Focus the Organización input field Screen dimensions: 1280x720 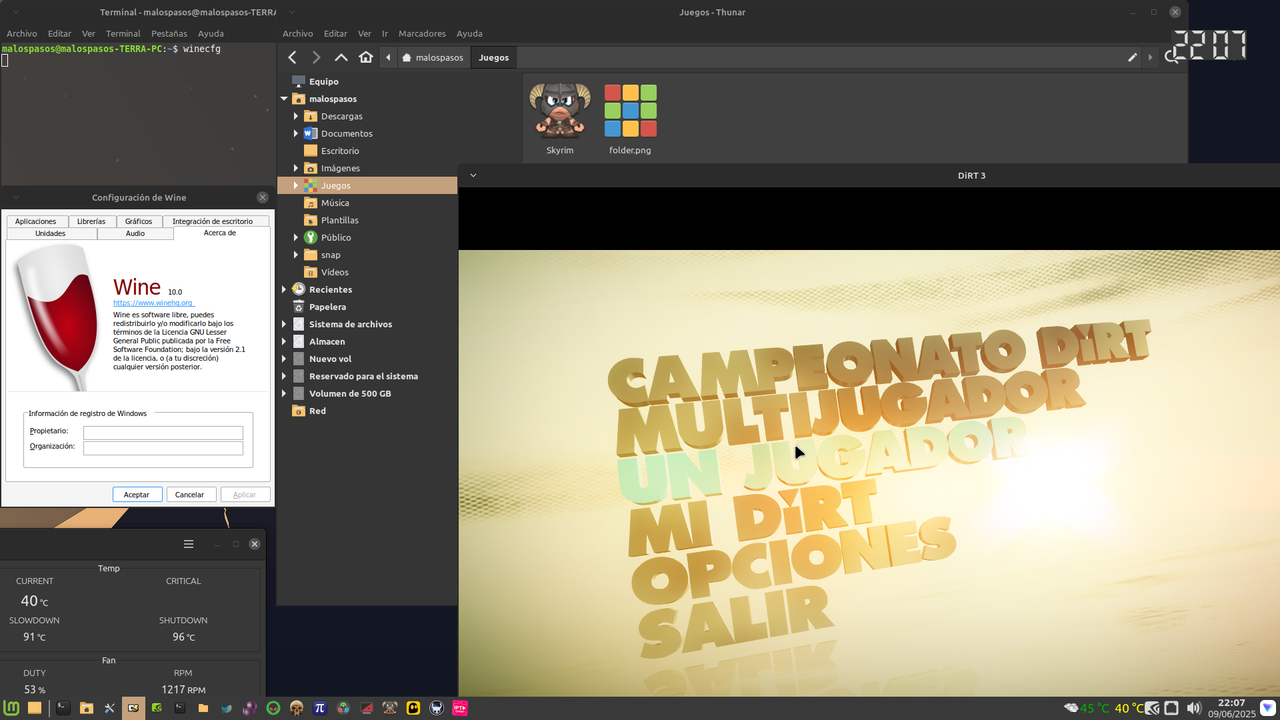coord(163,449)
